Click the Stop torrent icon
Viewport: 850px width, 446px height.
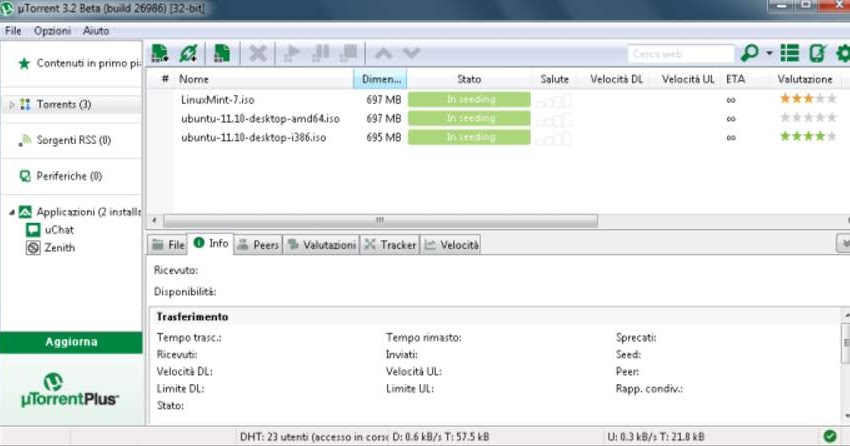point(349,53)
